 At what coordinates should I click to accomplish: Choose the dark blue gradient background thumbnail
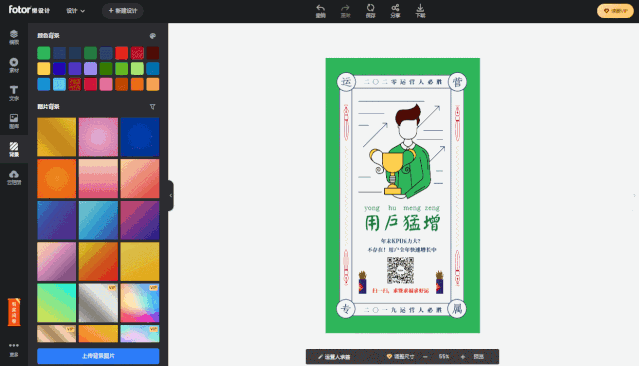[x=140, y=137]
